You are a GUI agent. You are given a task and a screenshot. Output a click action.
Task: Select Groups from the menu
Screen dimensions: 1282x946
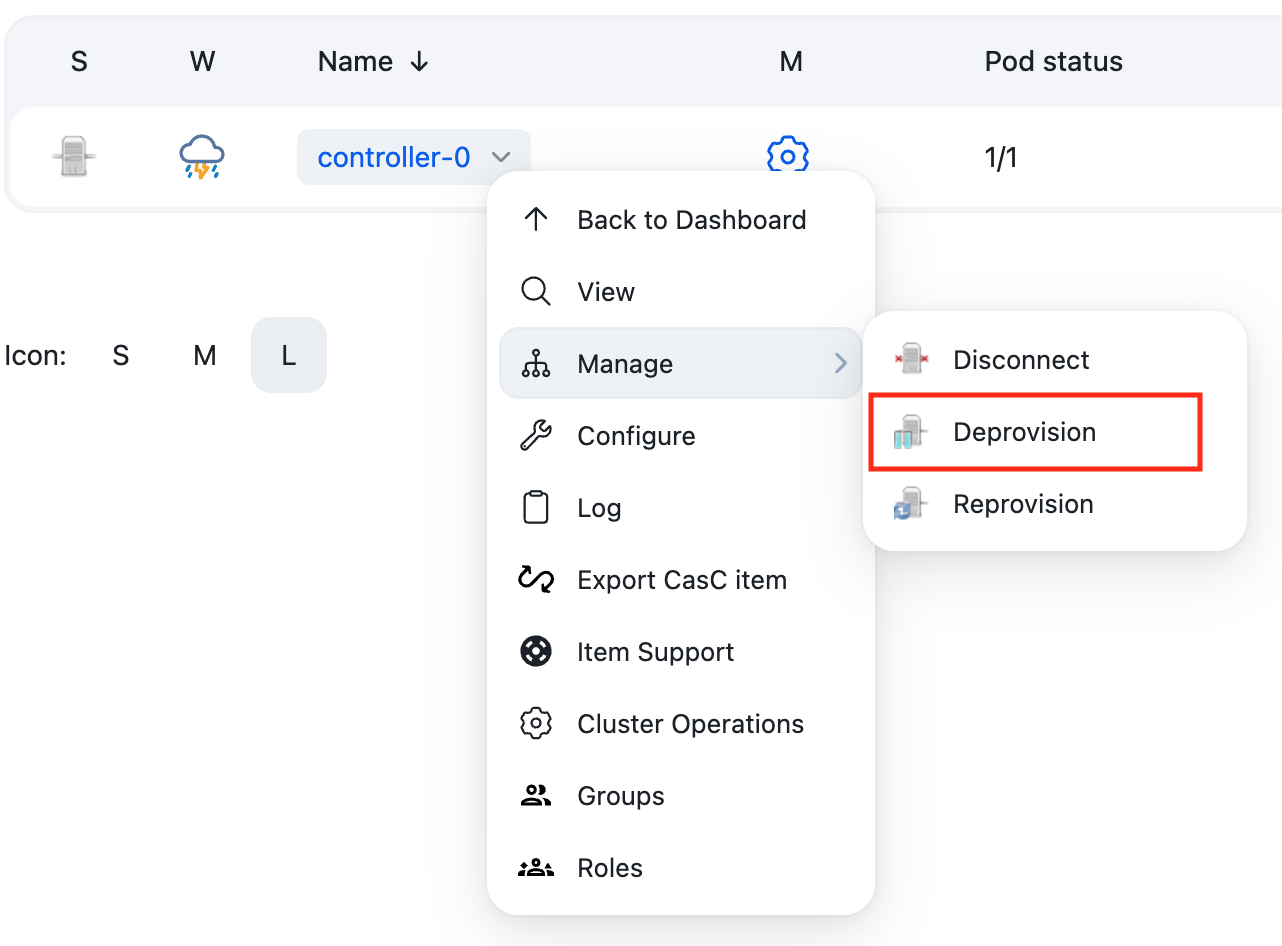pyautogui.click(x=681, y=796)
